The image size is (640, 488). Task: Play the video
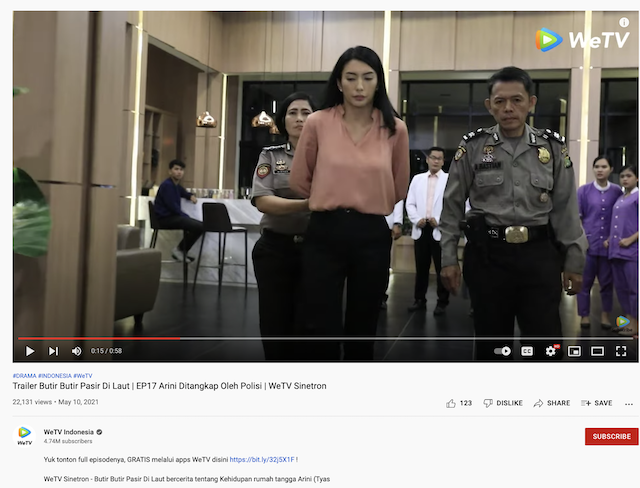tap(30, 351)
